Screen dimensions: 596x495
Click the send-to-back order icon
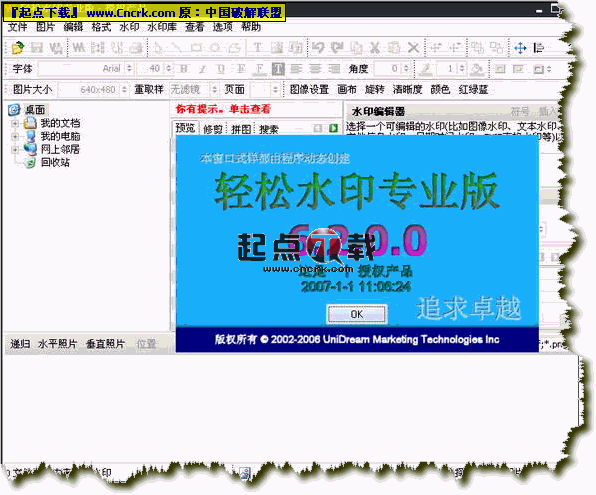click(496, 48)
